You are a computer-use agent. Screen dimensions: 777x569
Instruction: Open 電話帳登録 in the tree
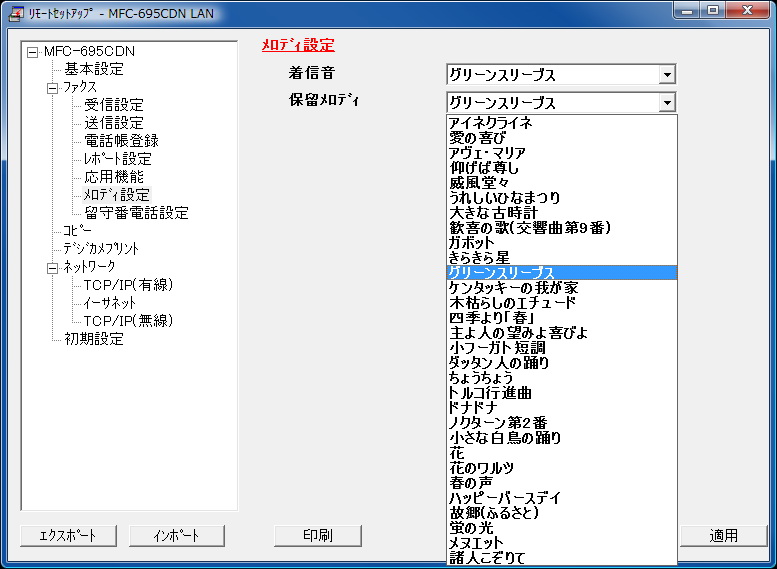click(121, 141)
